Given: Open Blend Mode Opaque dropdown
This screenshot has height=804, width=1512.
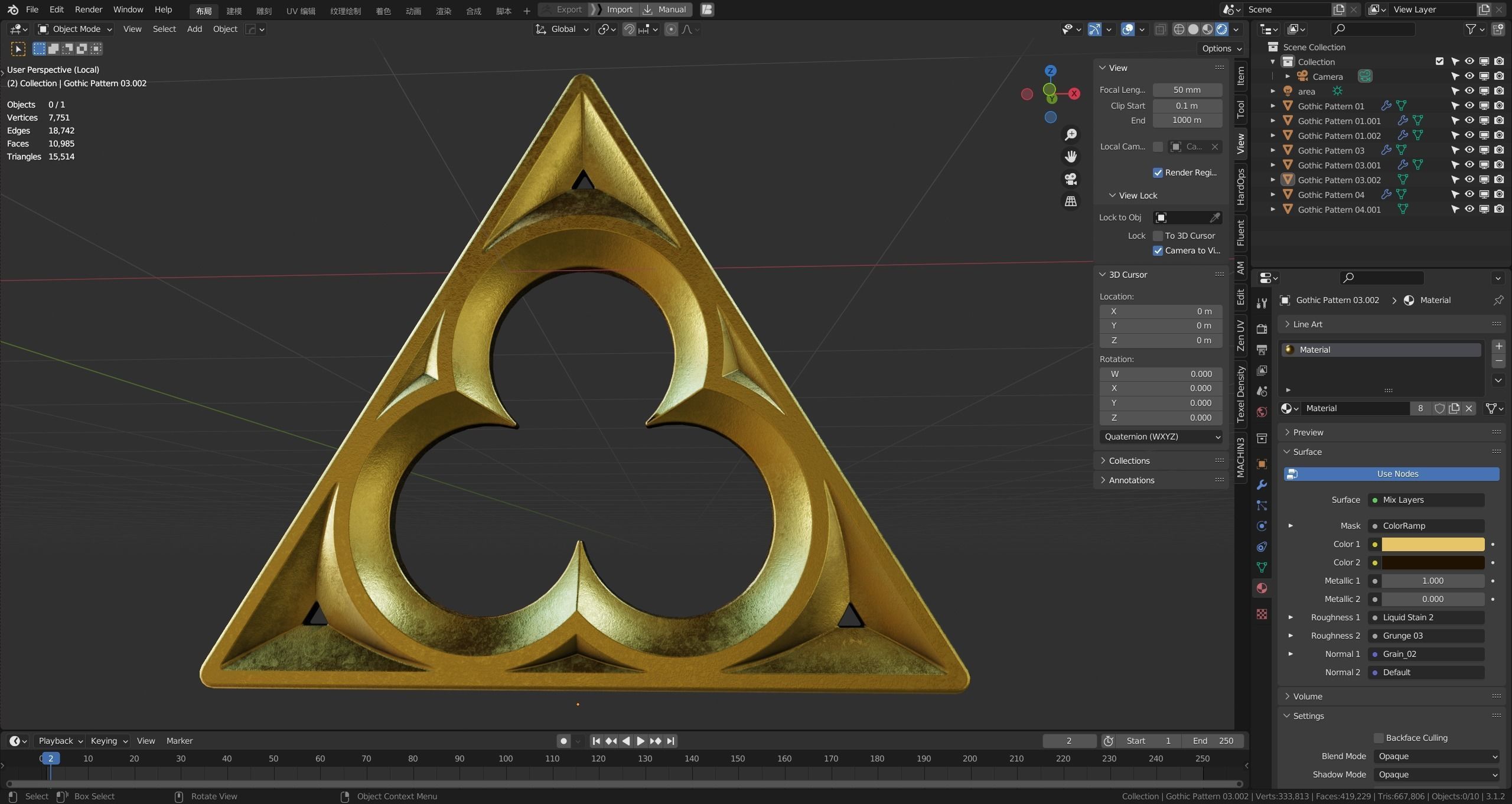Looking at the screenshot, I should pos(1436,756).
